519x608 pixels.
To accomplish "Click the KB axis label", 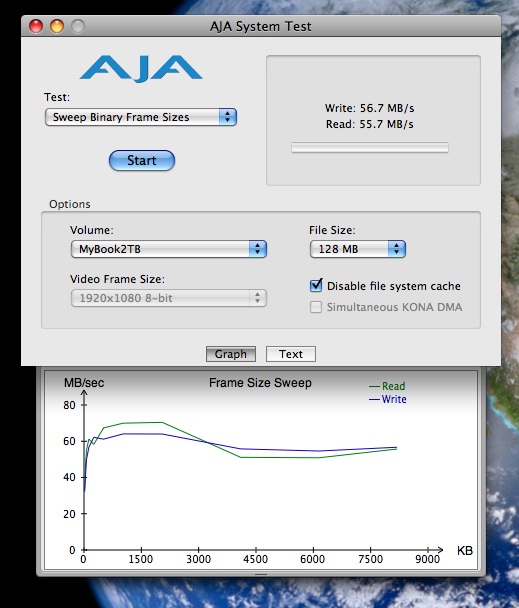I will pos(465,551).
